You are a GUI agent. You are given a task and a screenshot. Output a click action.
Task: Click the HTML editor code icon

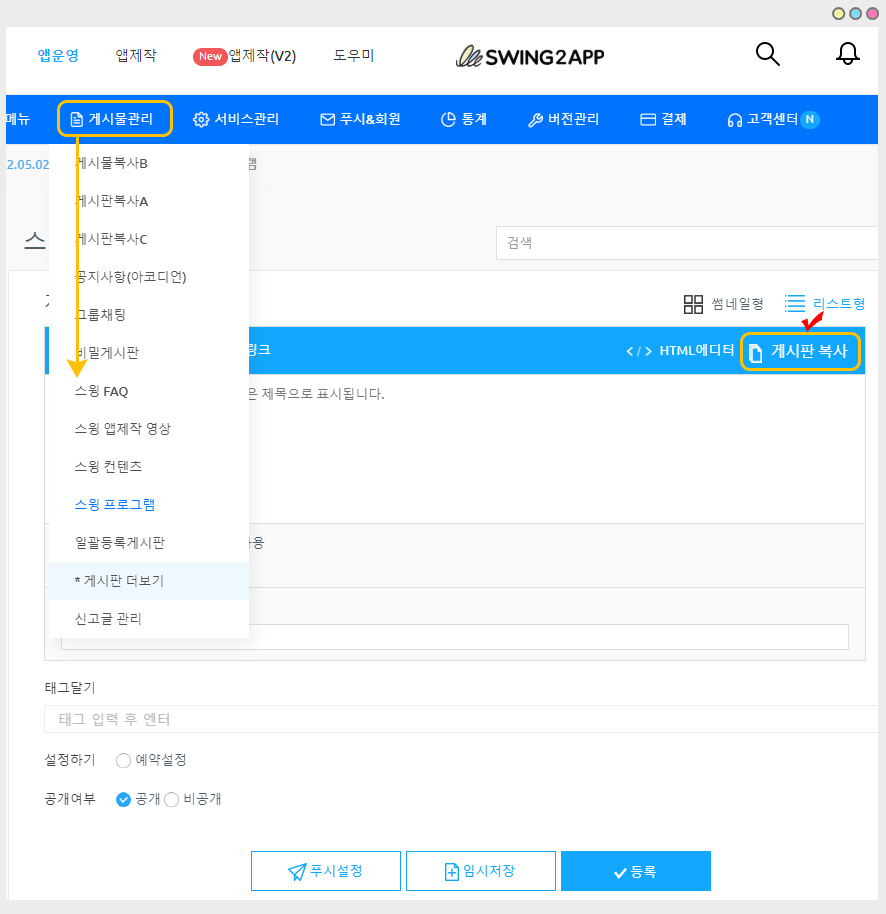[x=639, y=351]
